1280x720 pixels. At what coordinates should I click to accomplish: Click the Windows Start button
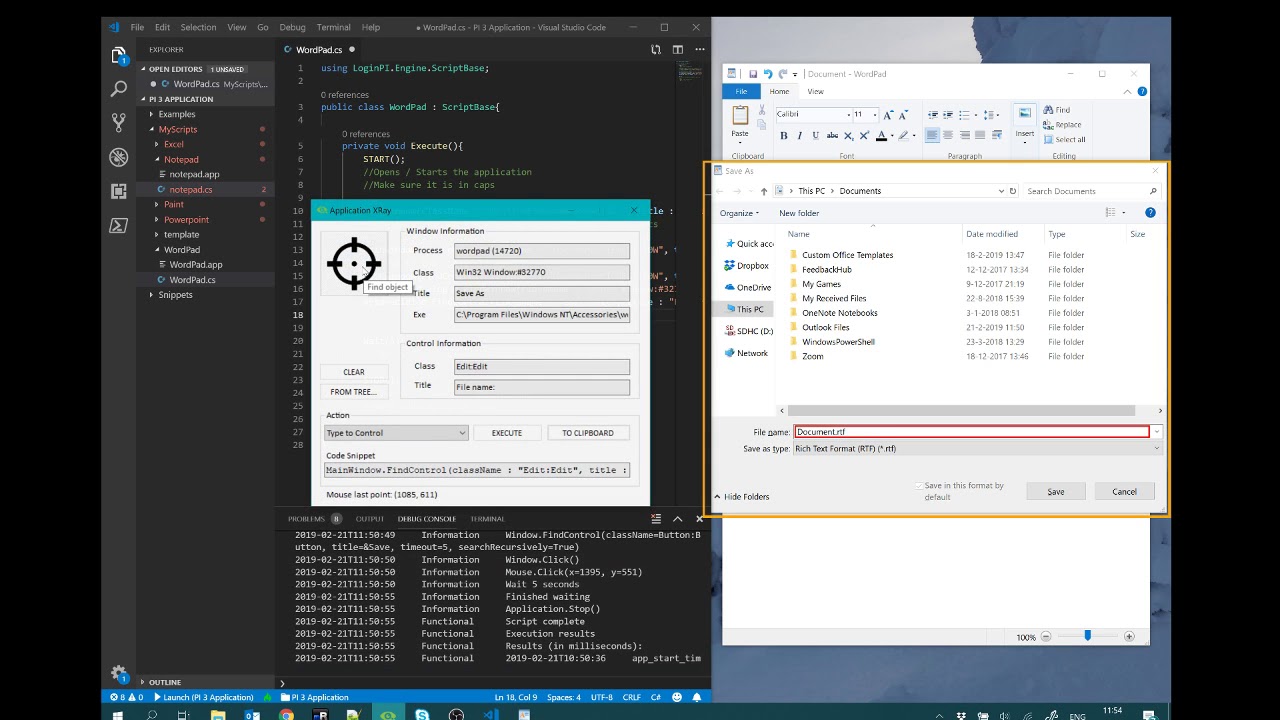click(x=118, y=715)
